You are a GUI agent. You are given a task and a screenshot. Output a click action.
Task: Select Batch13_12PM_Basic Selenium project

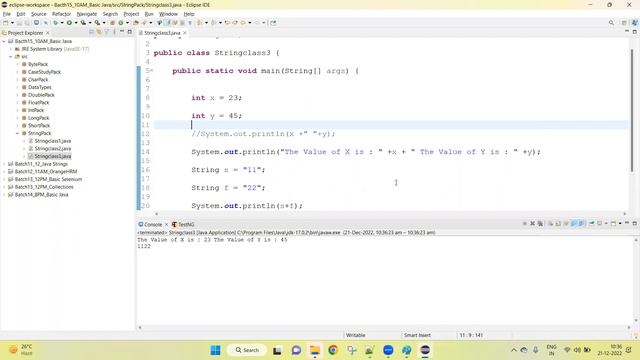(x=48, y=179)
